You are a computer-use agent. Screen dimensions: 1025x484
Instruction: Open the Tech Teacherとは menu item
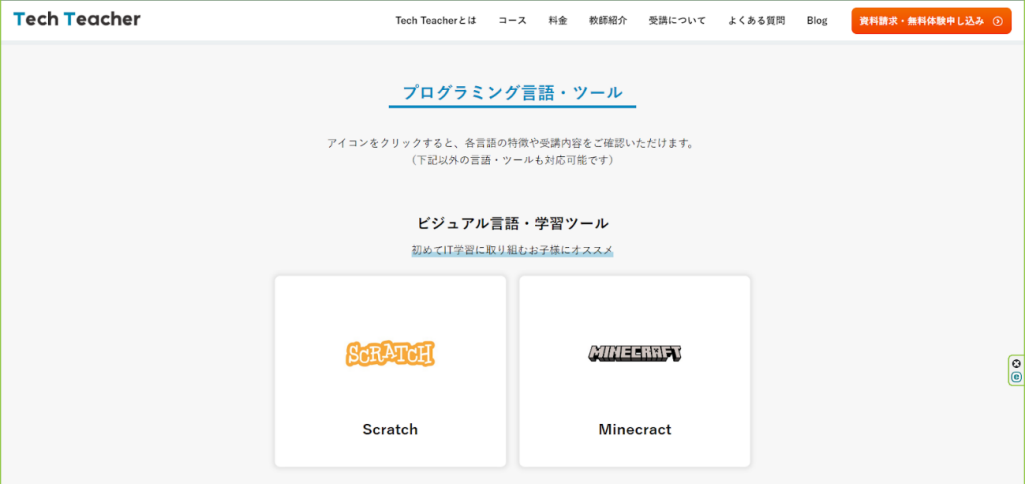coord(436,21)
